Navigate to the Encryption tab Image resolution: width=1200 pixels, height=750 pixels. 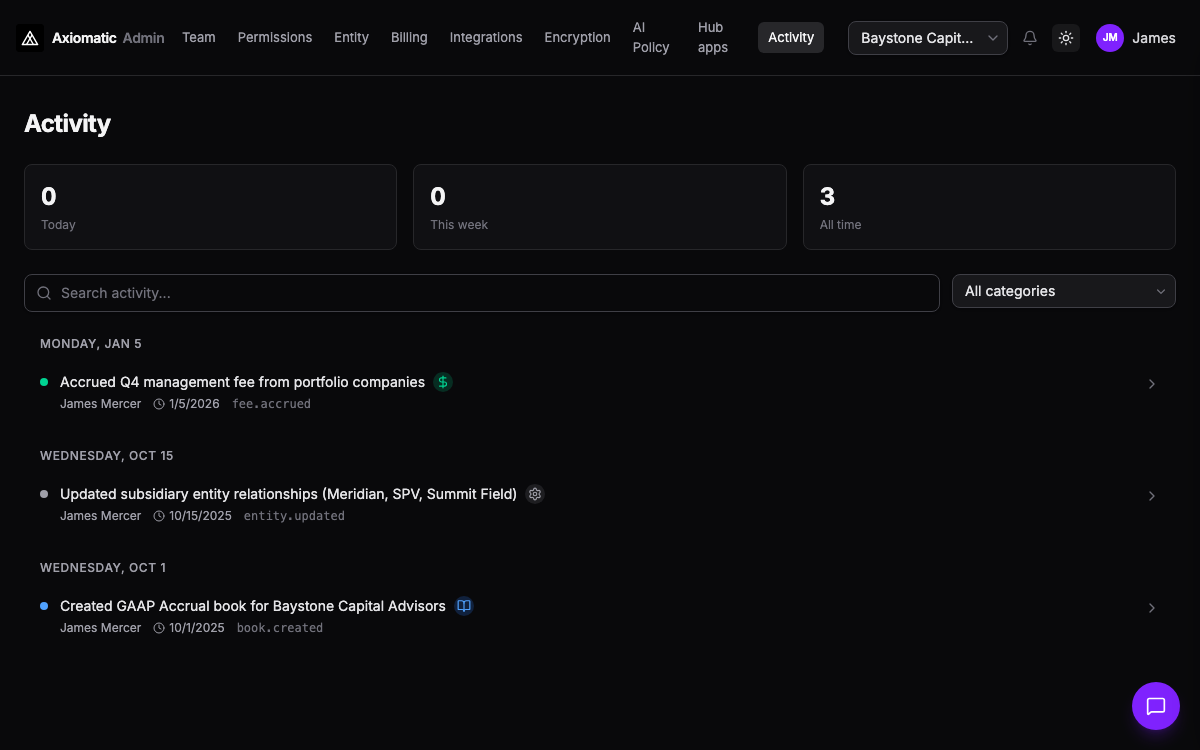577,37
